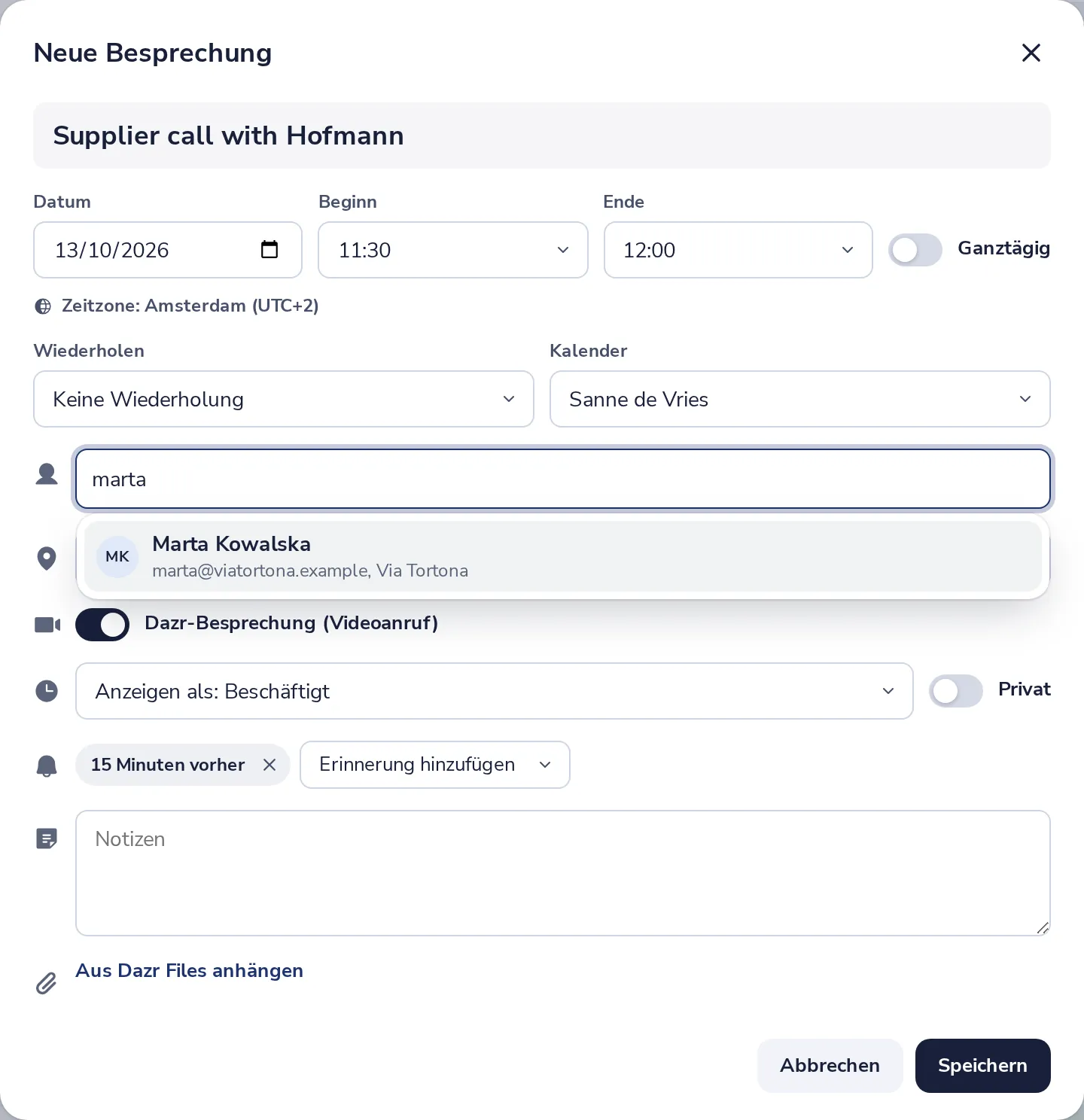
Task: Click the Neue Besprechung heading
Action: pyautogui.click(x=153, y=53)
